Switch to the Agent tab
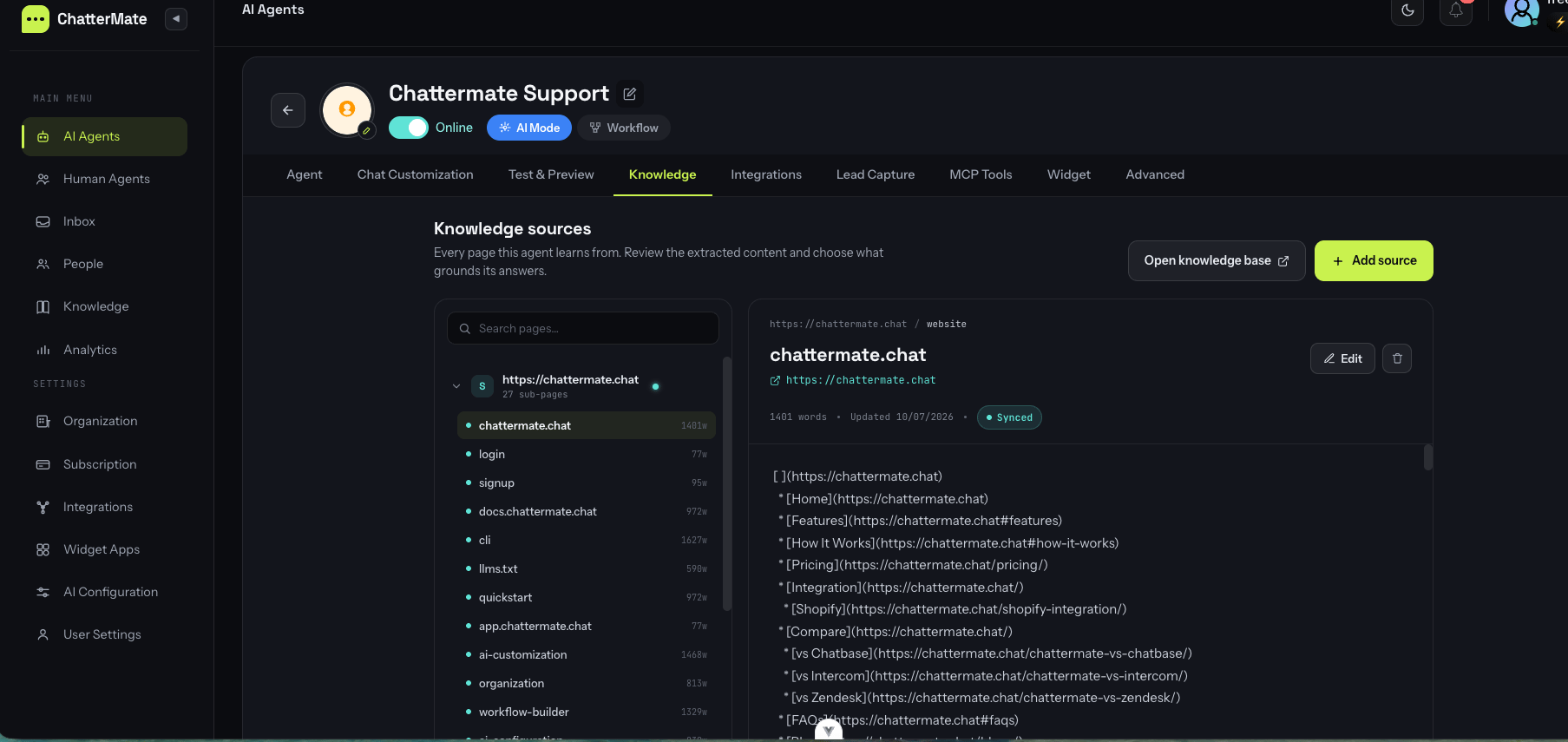This screenshot has width=1568, height=742. [305, 174]
